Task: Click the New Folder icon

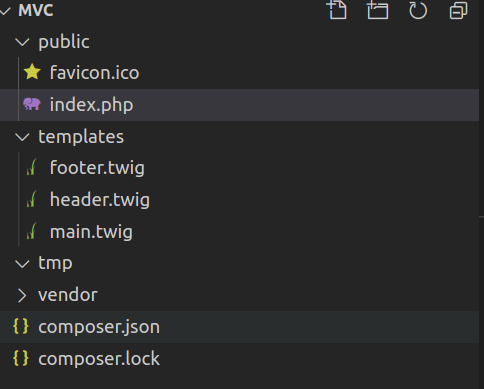Action: pos(378,10)
